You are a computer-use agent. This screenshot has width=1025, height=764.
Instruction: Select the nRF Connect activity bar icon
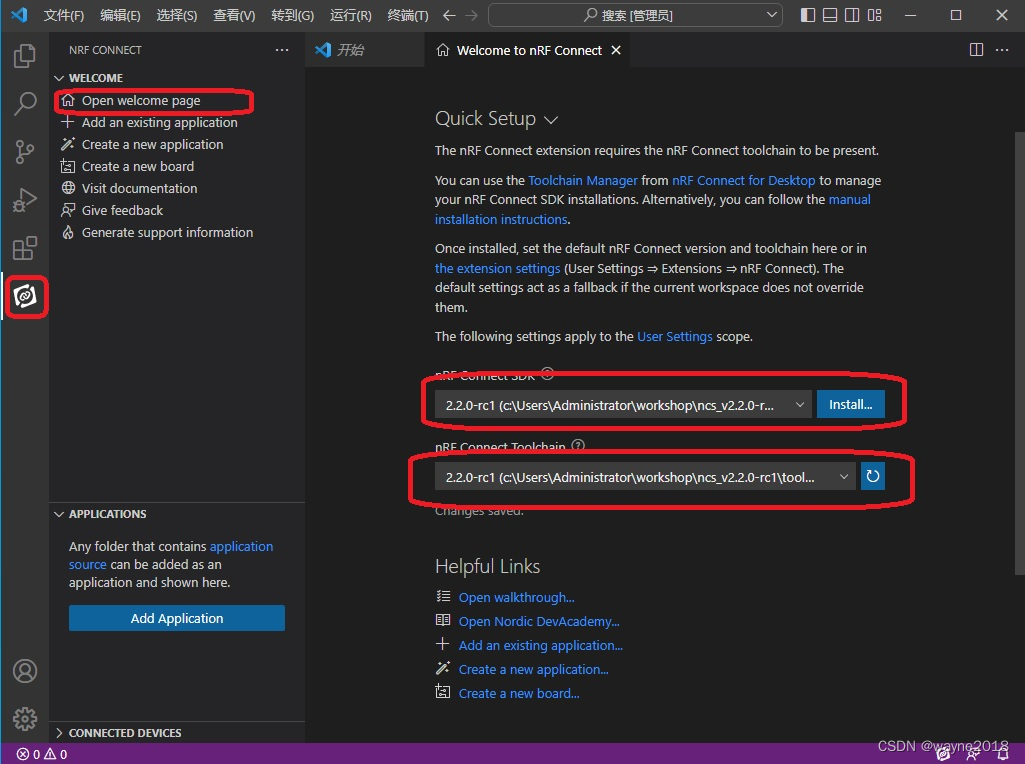[25, 296]
